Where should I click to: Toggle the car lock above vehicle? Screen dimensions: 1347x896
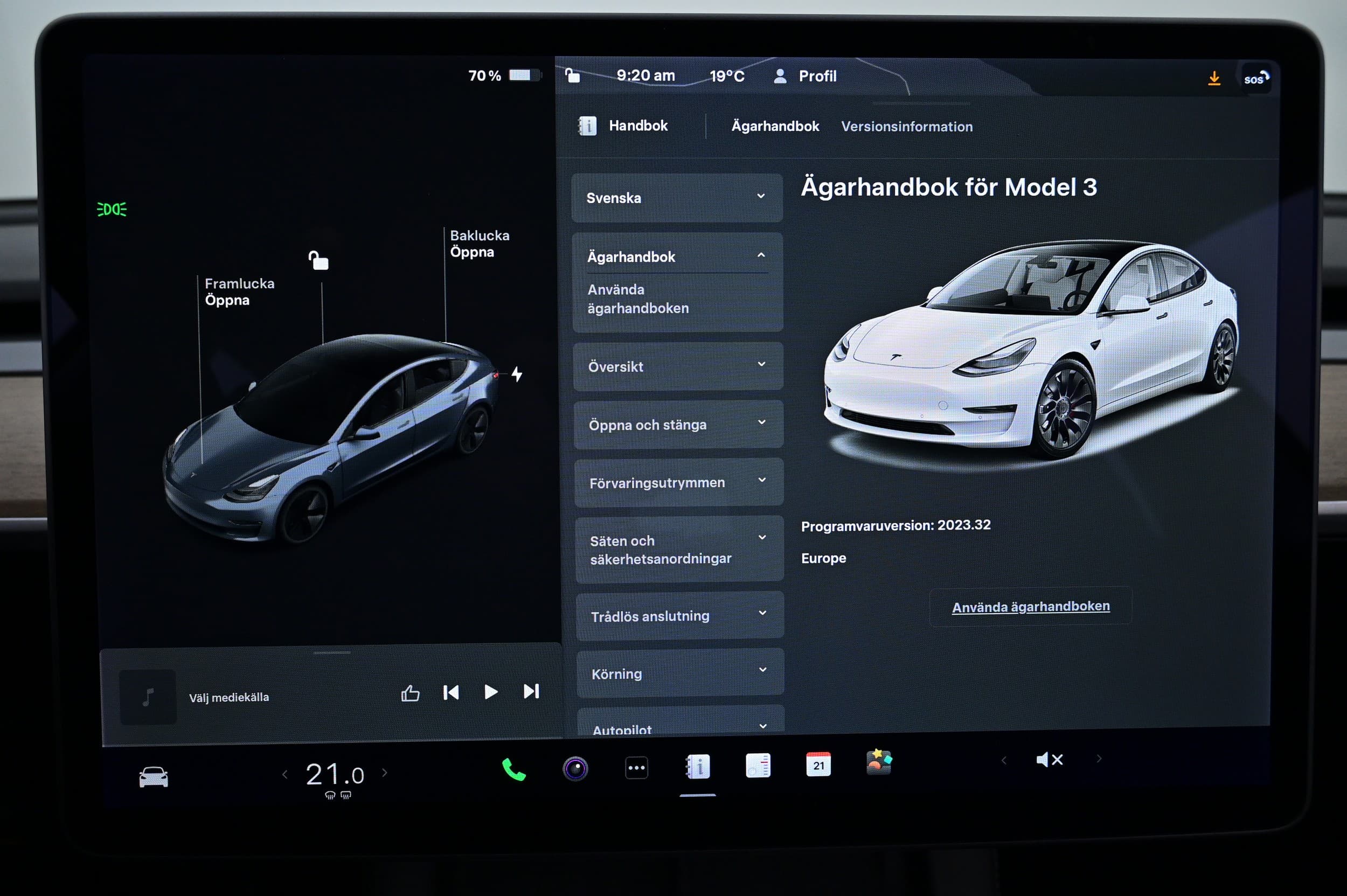coord(318,260)
